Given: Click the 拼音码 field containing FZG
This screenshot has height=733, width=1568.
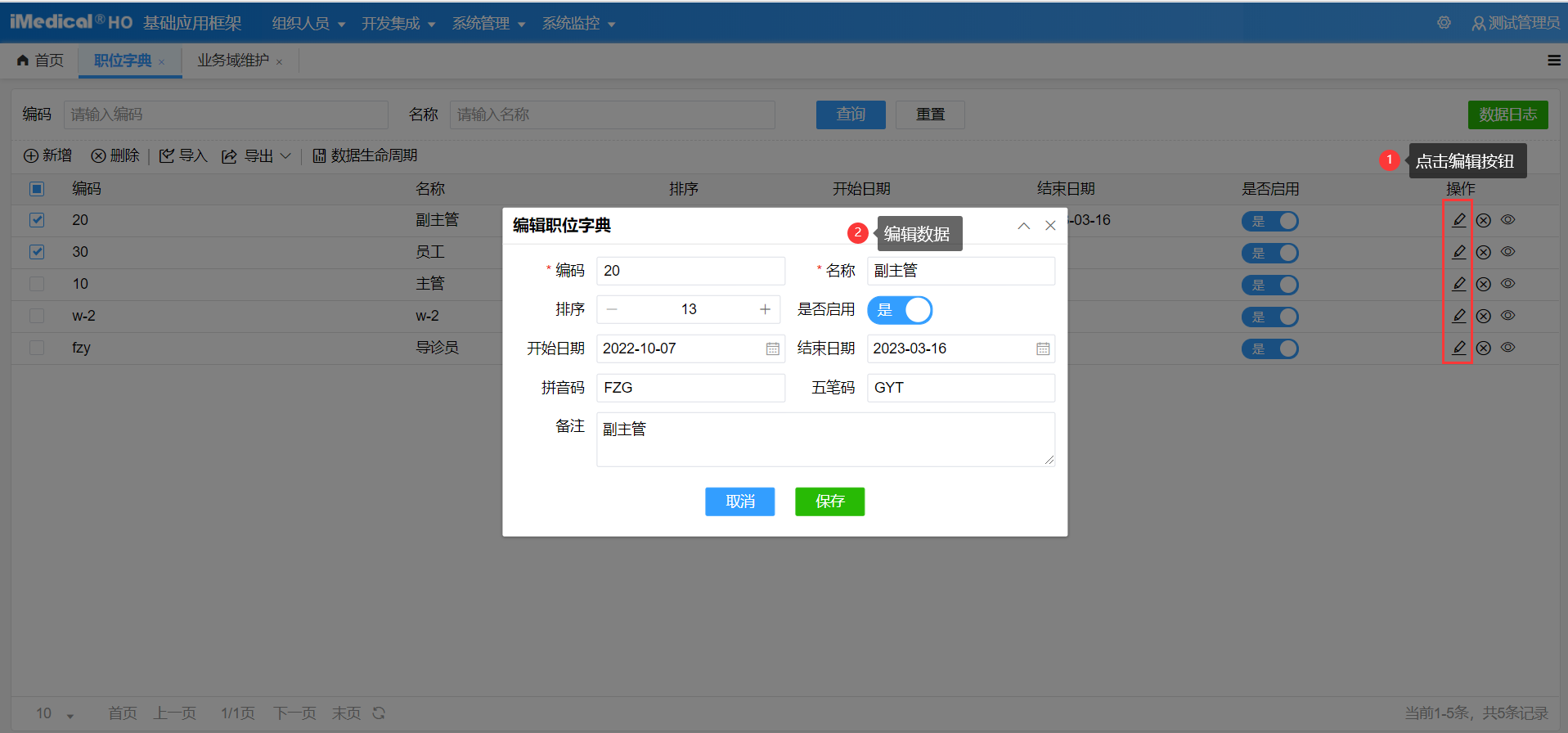Looking at the screenshot, I should (x=690, y=388).
